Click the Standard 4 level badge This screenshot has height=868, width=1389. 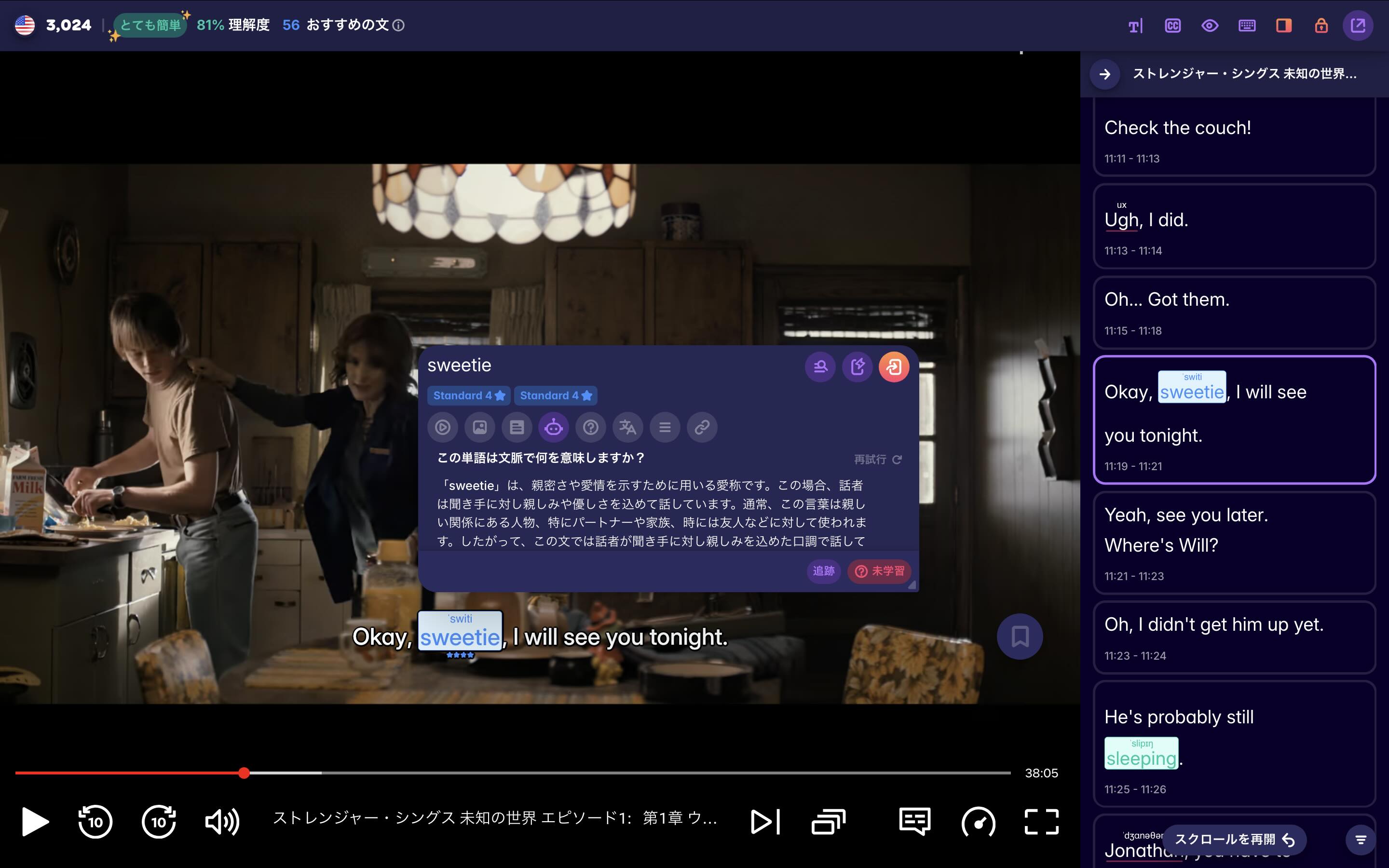[x=468, y=395]
